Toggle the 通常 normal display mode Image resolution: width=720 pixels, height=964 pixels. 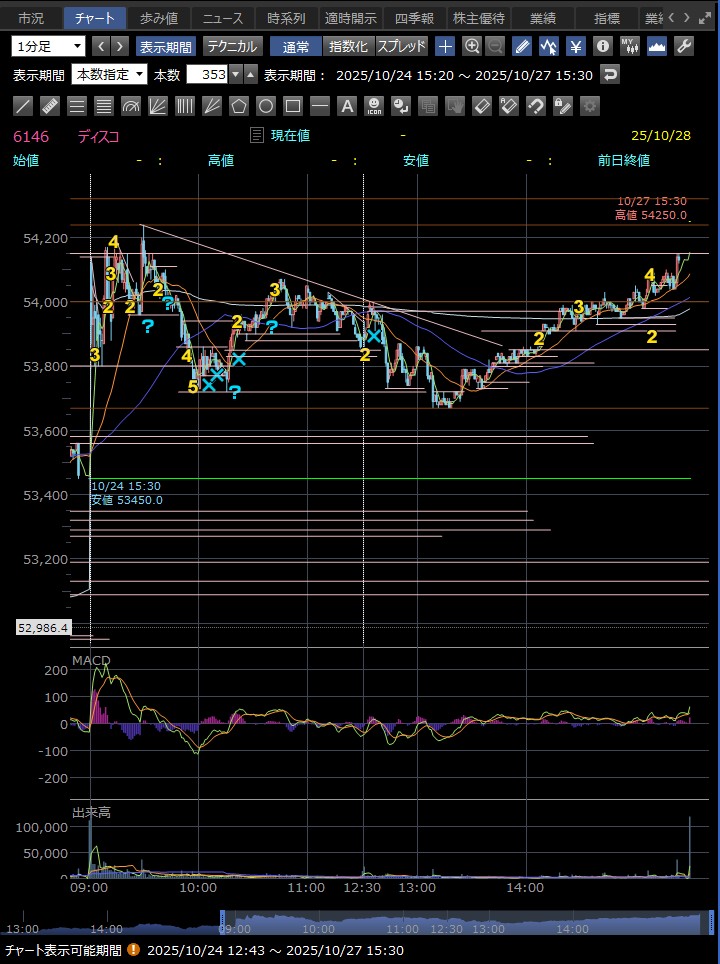click(x=296, y=46)
